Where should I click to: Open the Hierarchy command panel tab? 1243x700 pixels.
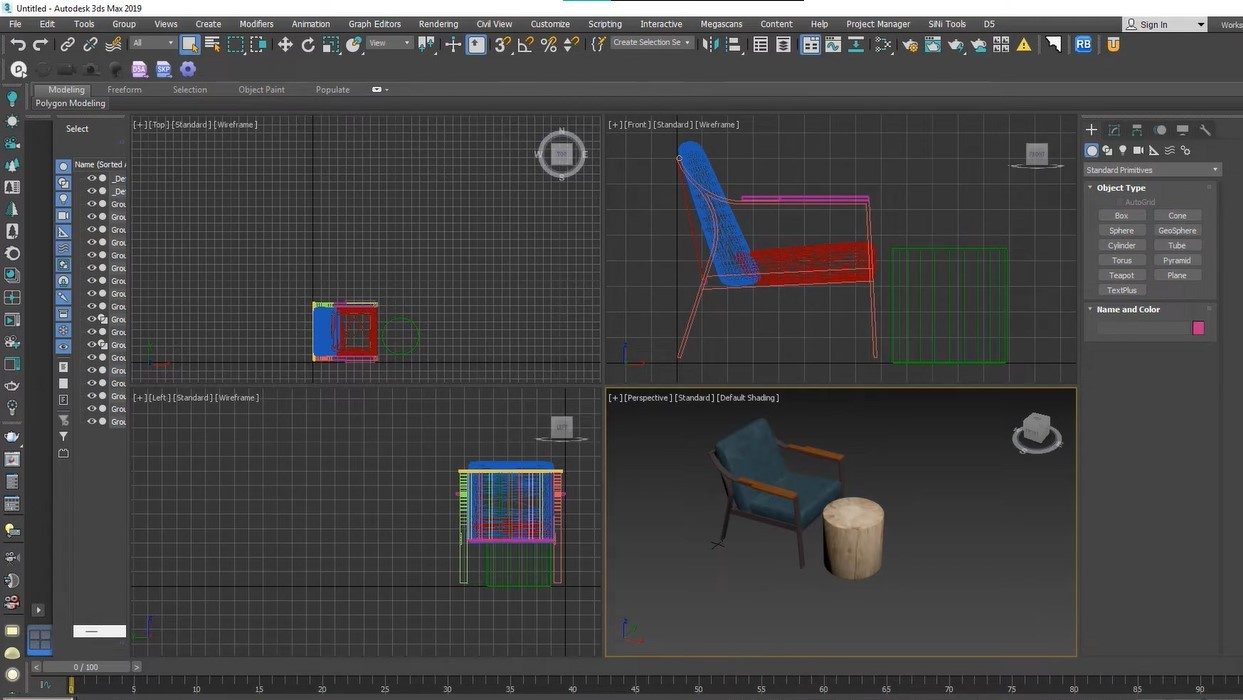coord(1137,130)
